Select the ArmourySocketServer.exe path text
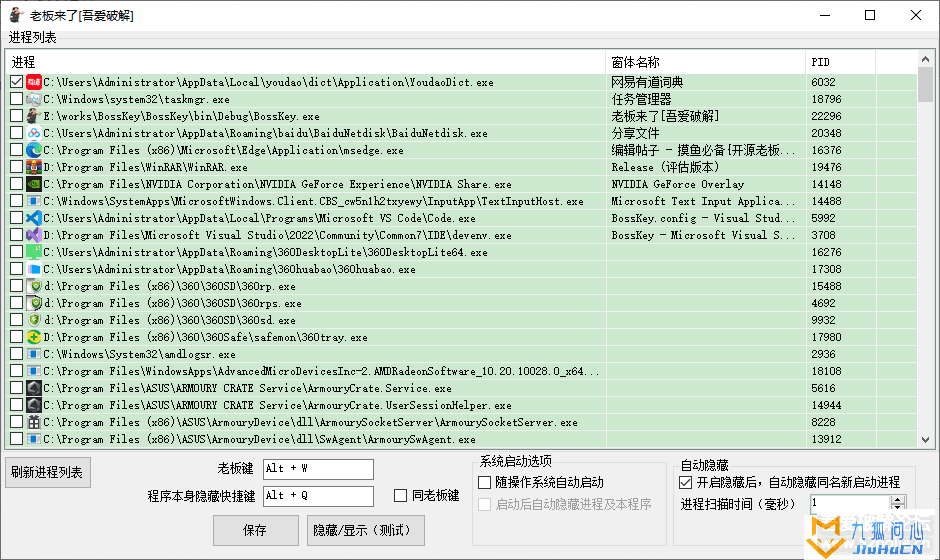Image resolution: width=940 pixels, height=560 pixels. point(310,422)
